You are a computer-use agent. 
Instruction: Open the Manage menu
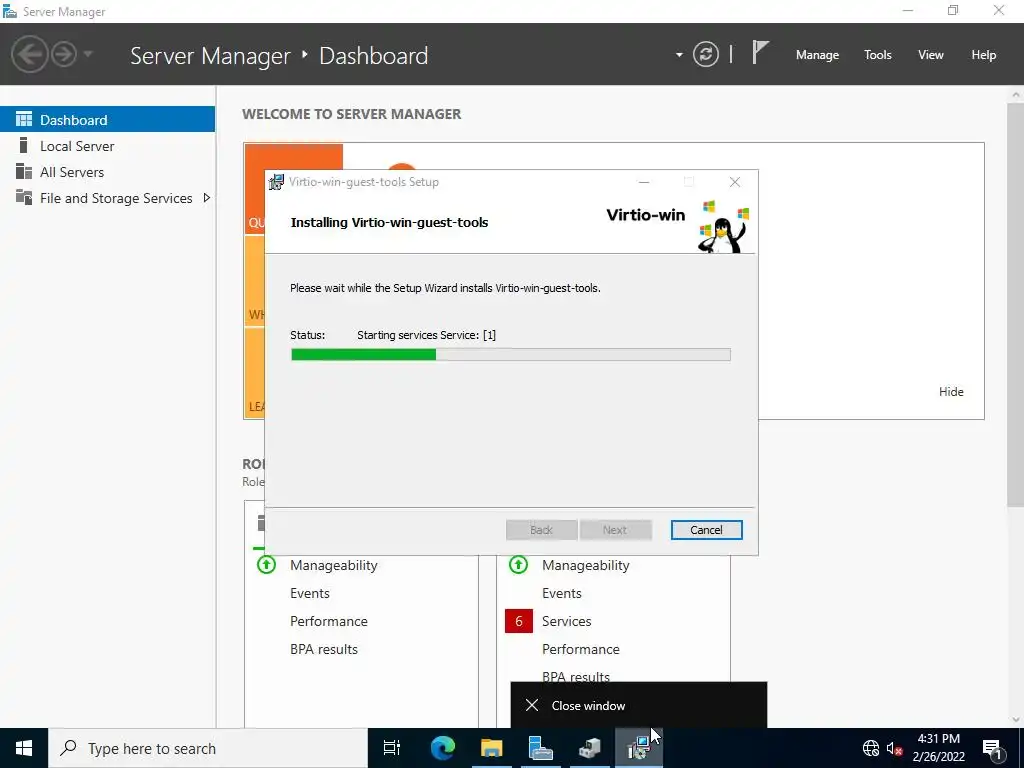817,55
